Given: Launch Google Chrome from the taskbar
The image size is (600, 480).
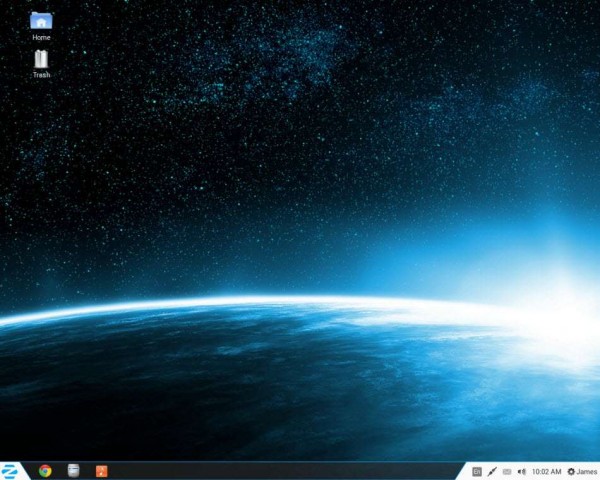Looking at the screenshot, I should [45, 471].
